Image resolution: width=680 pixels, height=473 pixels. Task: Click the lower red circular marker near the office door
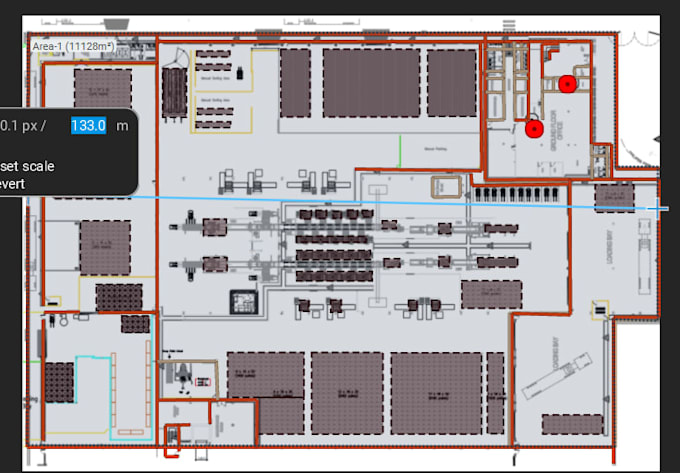coord(534,129)
